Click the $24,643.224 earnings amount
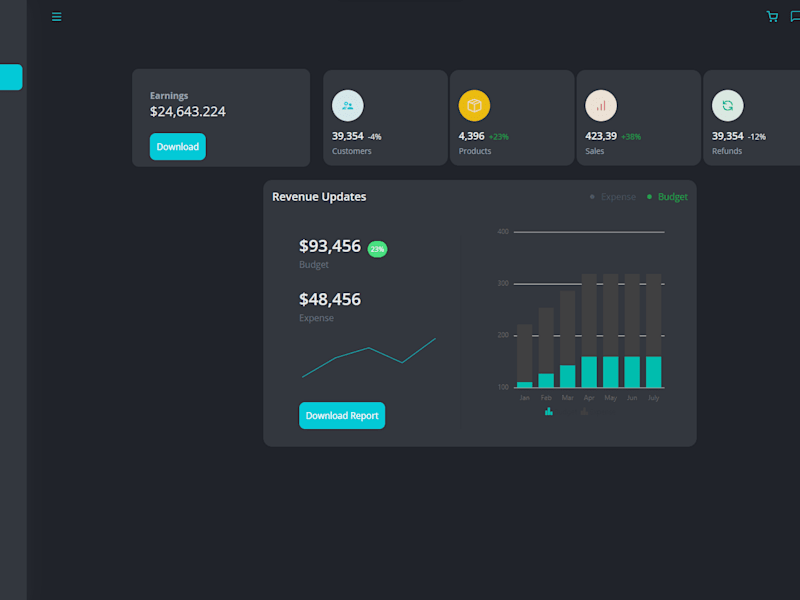This screenshot has height=600, width=800. [x=188, y=112]
